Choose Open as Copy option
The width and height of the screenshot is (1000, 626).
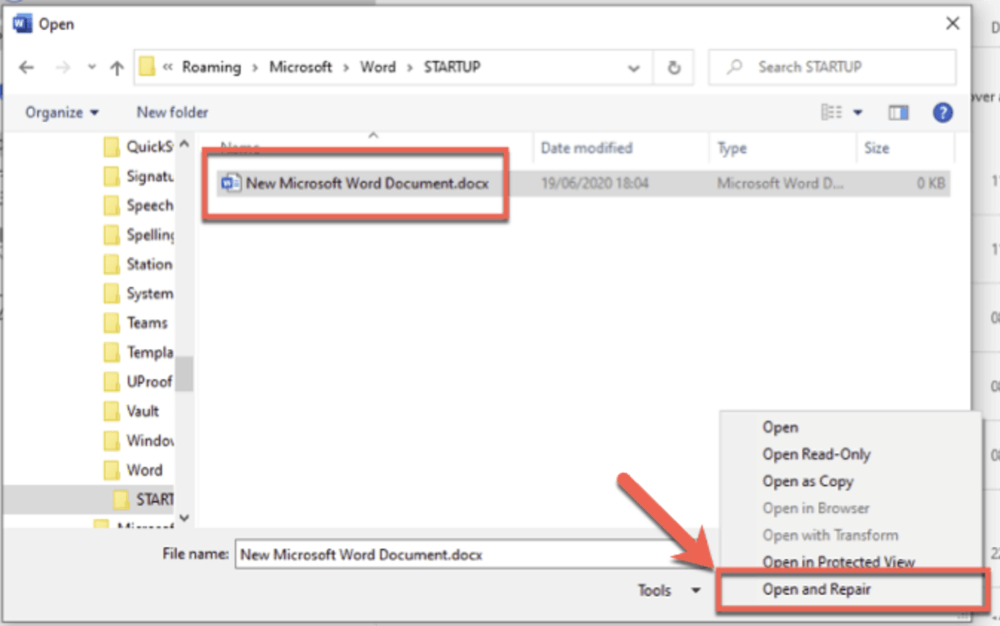tap(807, 481)
